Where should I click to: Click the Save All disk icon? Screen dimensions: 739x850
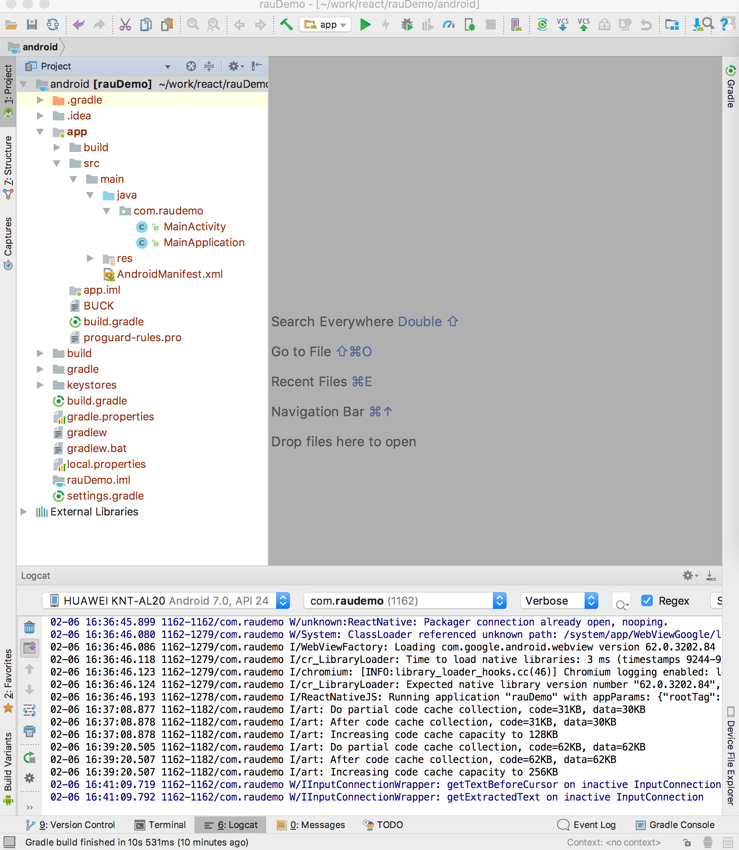(32, 25)
